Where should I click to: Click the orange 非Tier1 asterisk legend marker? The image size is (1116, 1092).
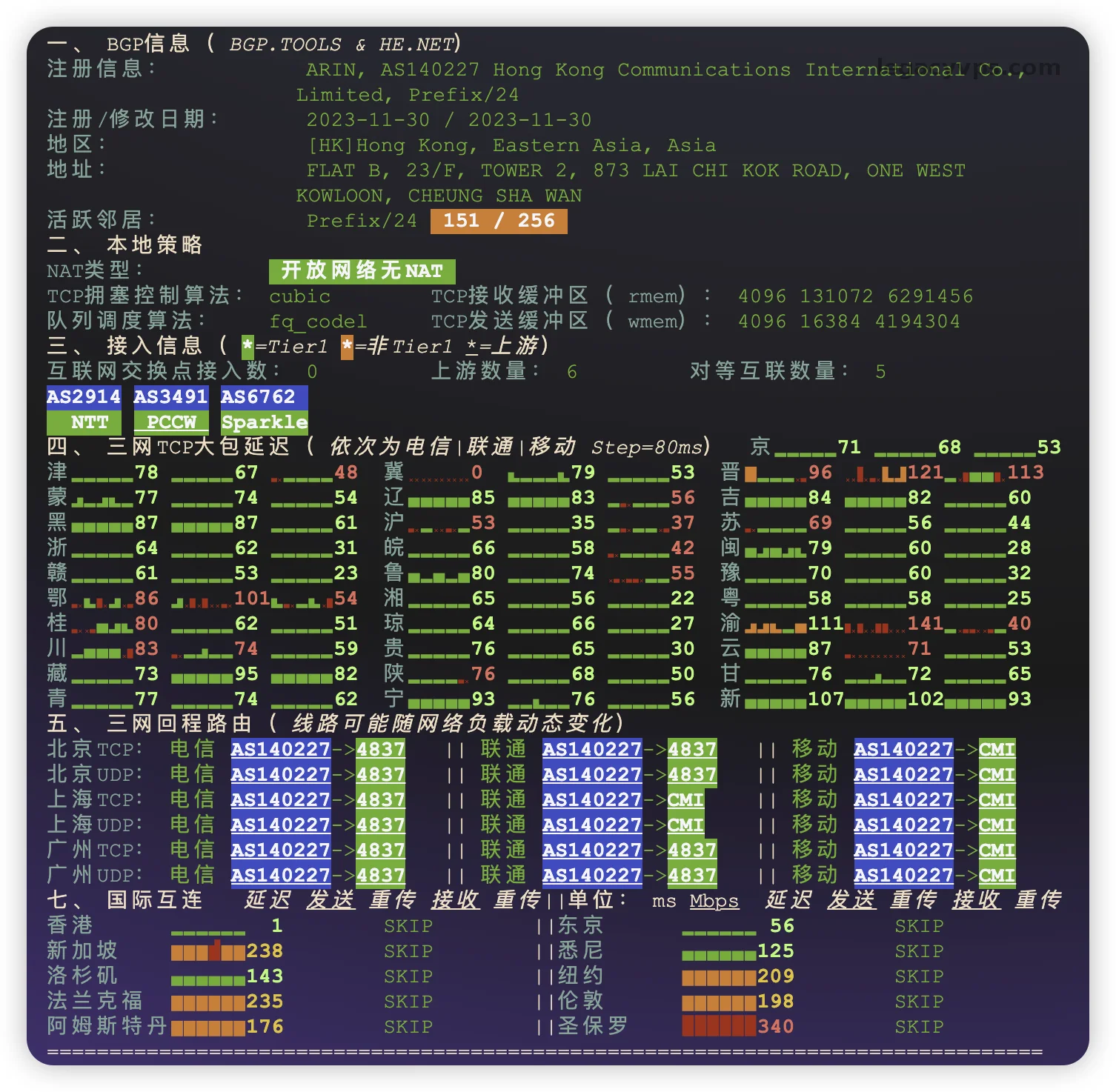(x=347, y=347)
